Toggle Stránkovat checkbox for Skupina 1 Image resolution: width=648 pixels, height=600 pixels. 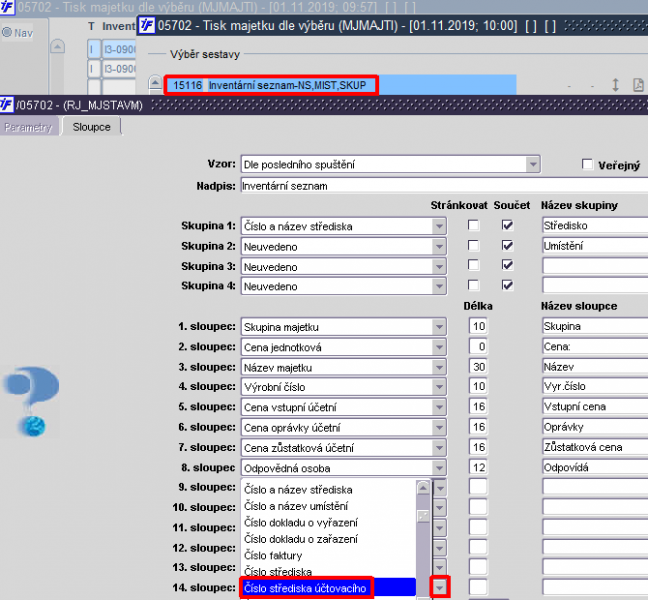474,225
